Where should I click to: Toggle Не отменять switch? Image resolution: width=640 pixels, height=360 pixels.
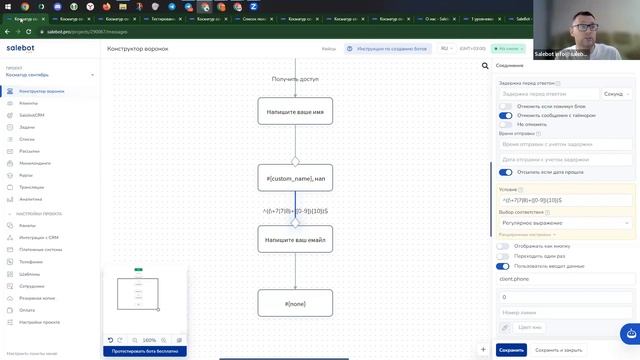coord(505,124)
